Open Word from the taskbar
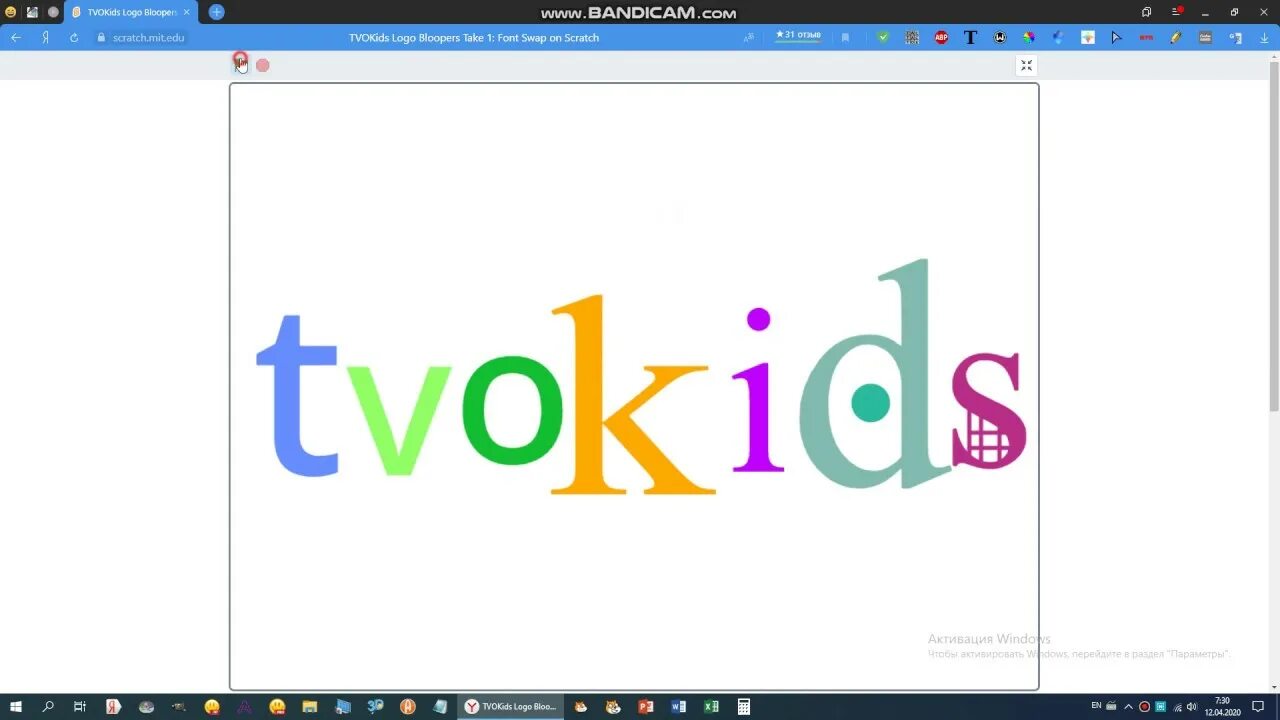 click(679, 706)
